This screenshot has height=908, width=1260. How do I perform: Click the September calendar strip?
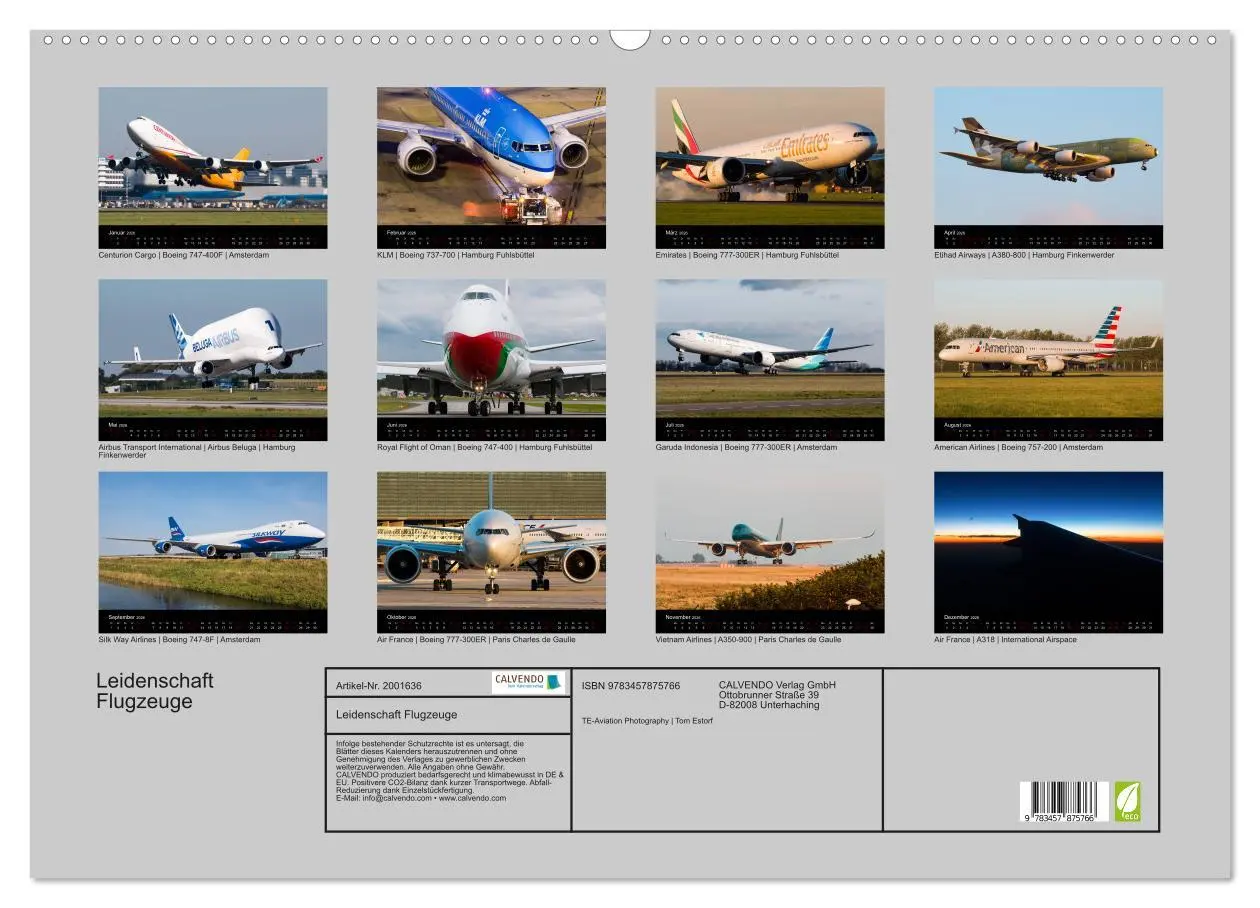point(213,622)
